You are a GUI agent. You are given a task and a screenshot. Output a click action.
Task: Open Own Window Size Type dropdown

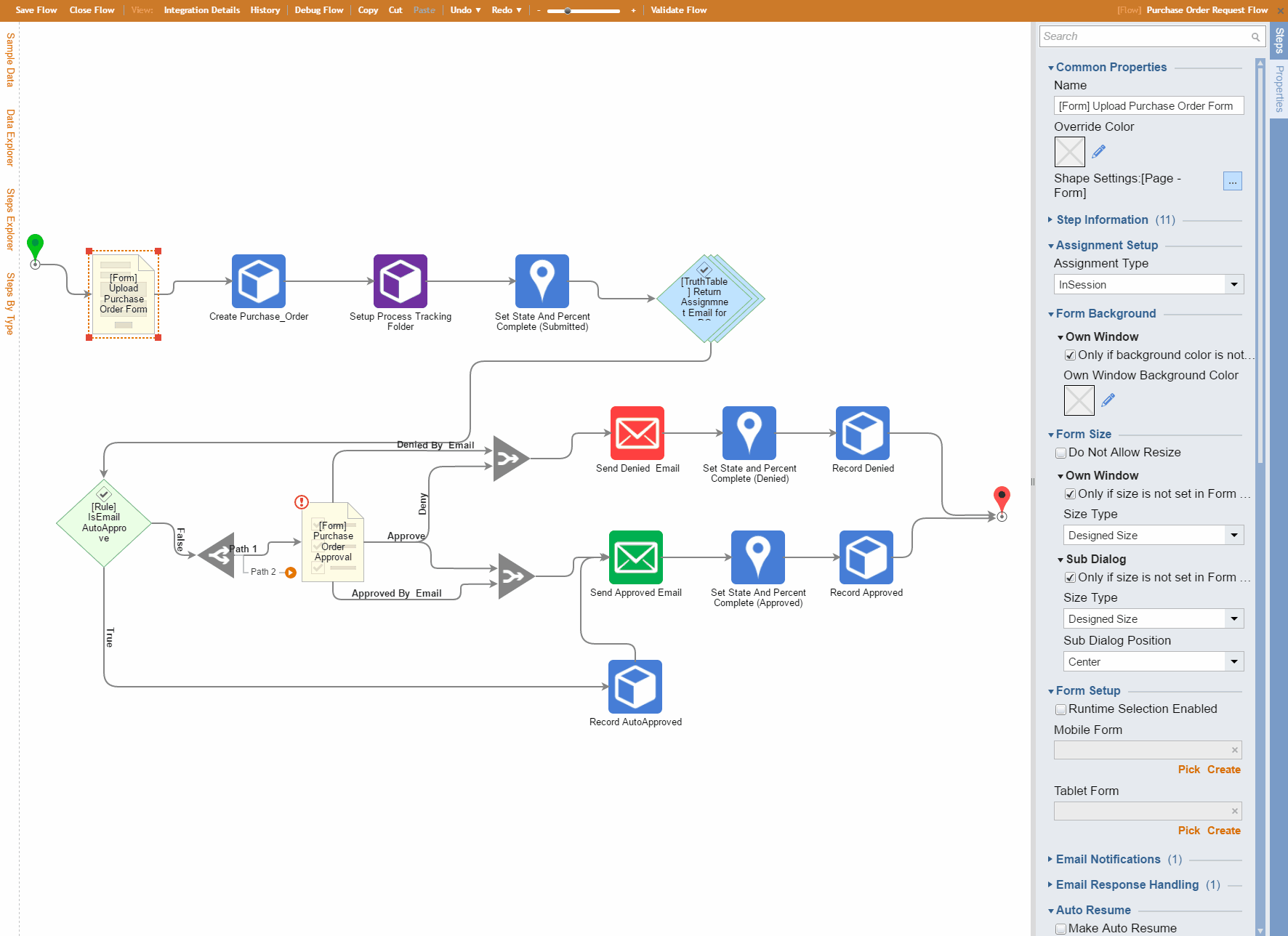1234,535
